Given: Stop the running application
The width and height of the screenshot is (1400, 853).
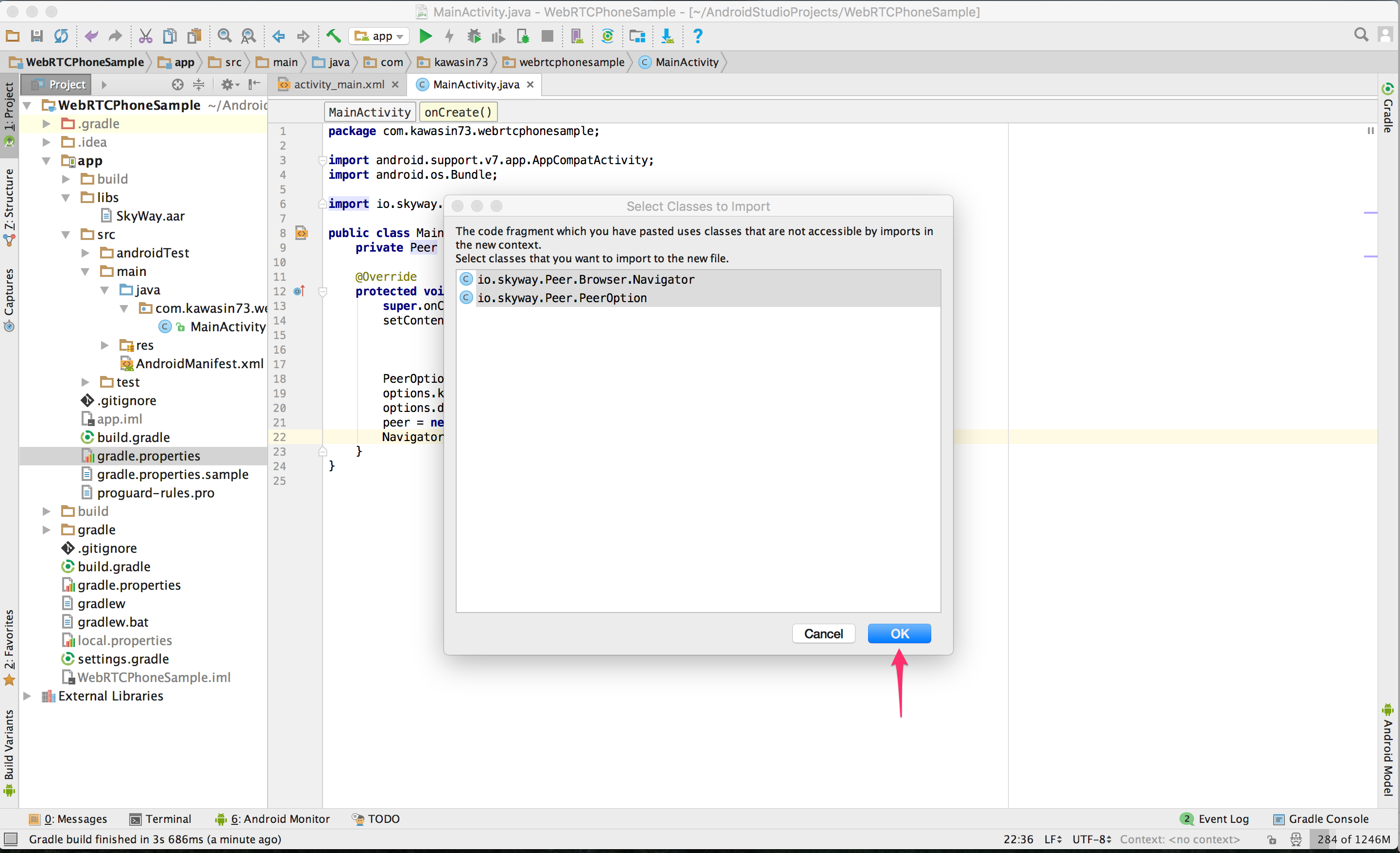Looking at the screenshot, I should [547, 36].
